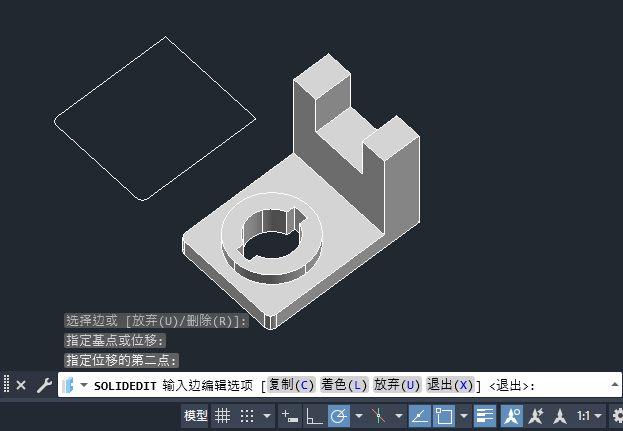
Task: Toggle dynamic input
Action: (x=290, y=416)
